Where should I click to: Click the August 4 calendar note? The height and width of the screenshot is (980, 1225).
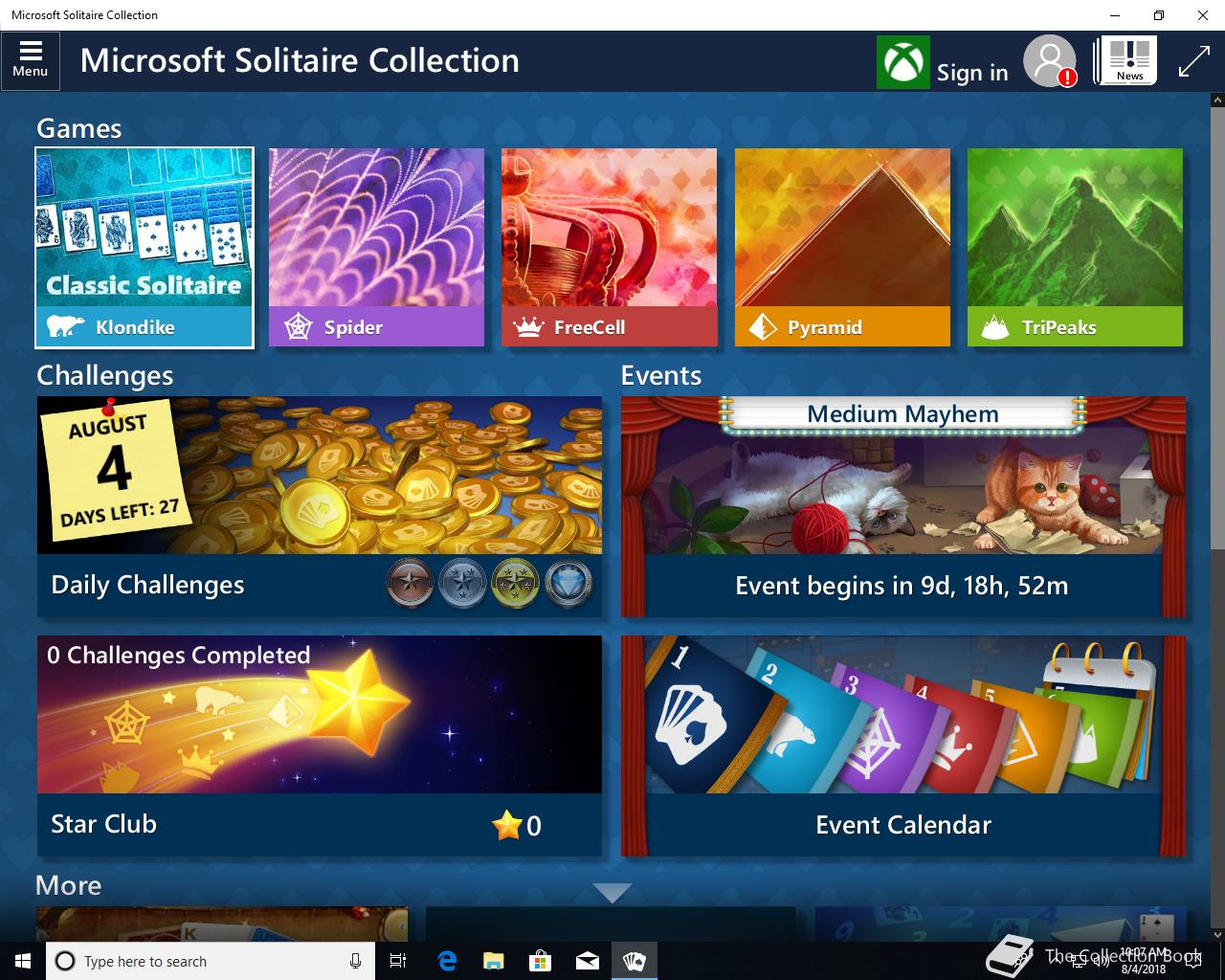[x=114, y=469]
